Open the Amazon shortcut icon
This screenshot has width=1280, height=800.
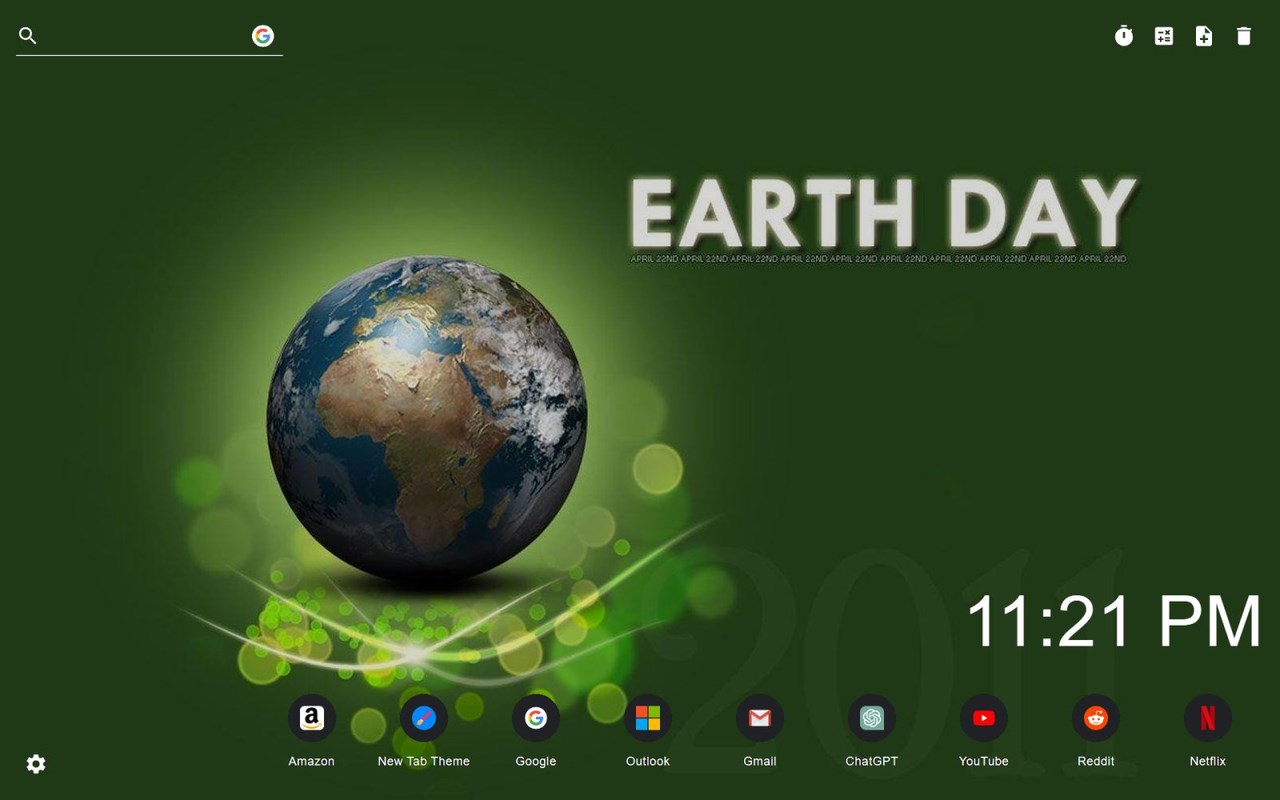(312, 718)
